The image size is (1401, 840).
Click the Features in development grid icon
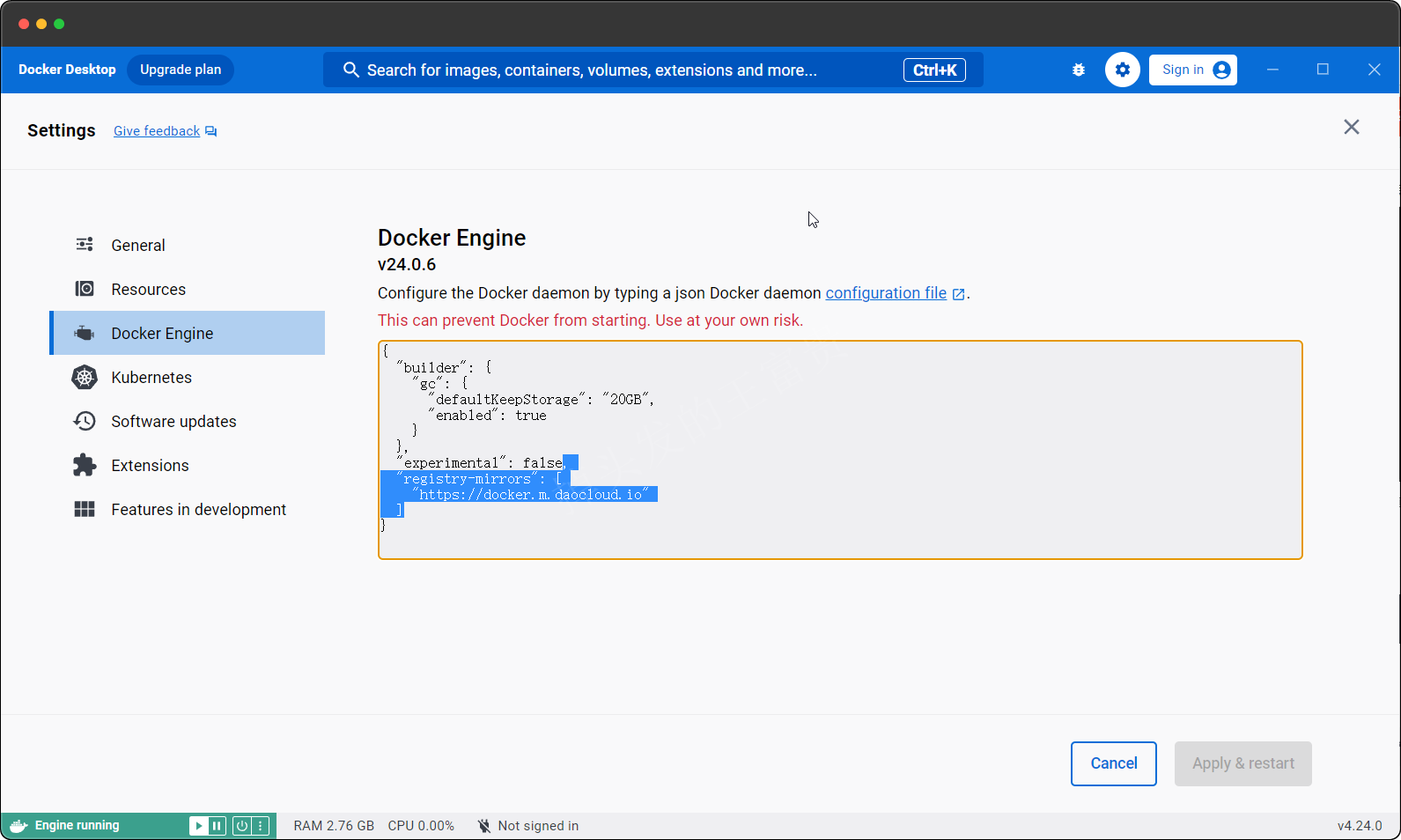[85, 509]
